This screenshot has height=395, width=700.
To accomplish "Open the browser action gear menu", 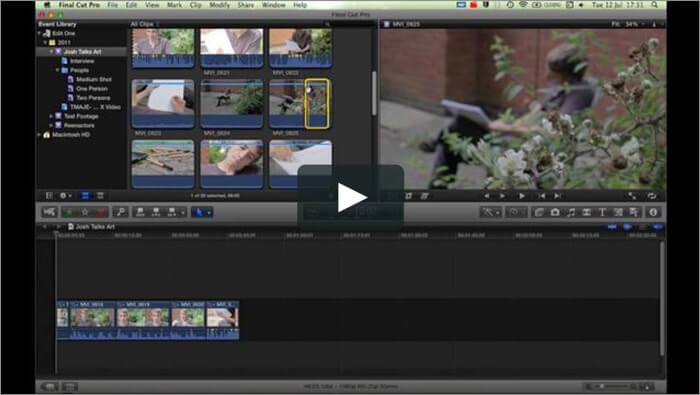I will click(65, 196).
